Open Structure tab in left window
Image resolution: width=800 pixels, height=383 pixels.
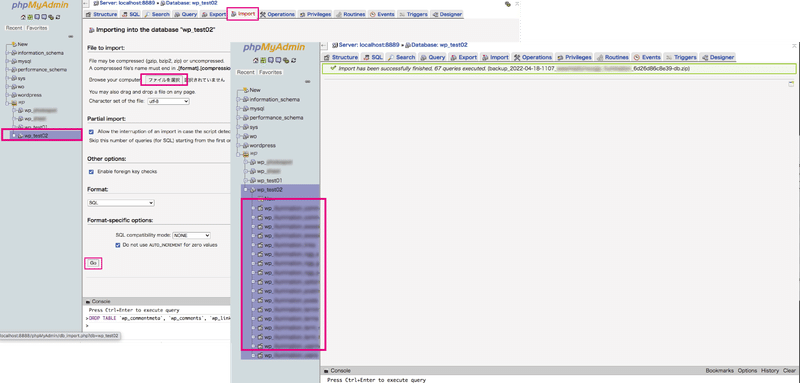[x=102, y=14]
